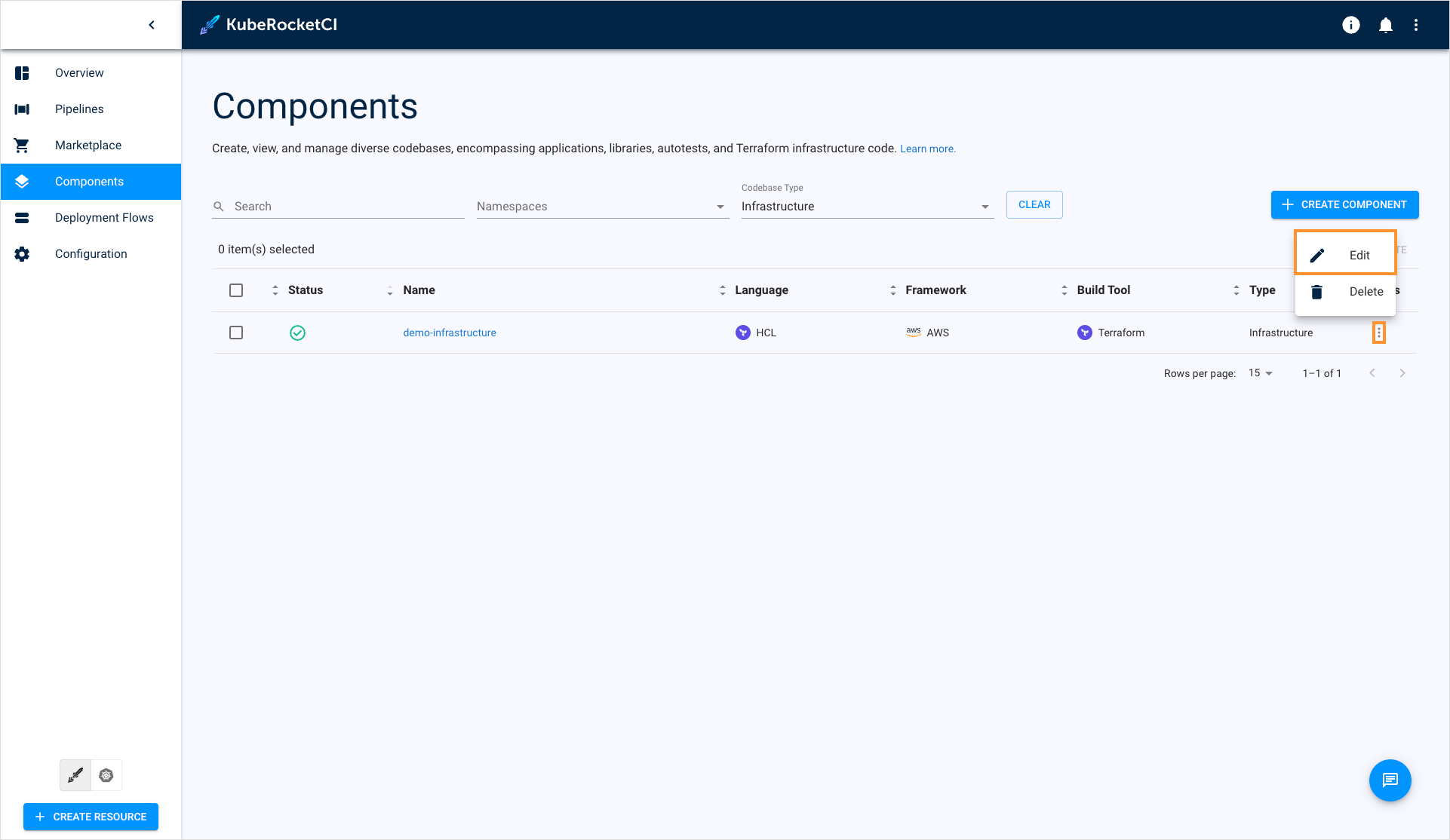Click rows per page 15 stepper

[1261, 373]
